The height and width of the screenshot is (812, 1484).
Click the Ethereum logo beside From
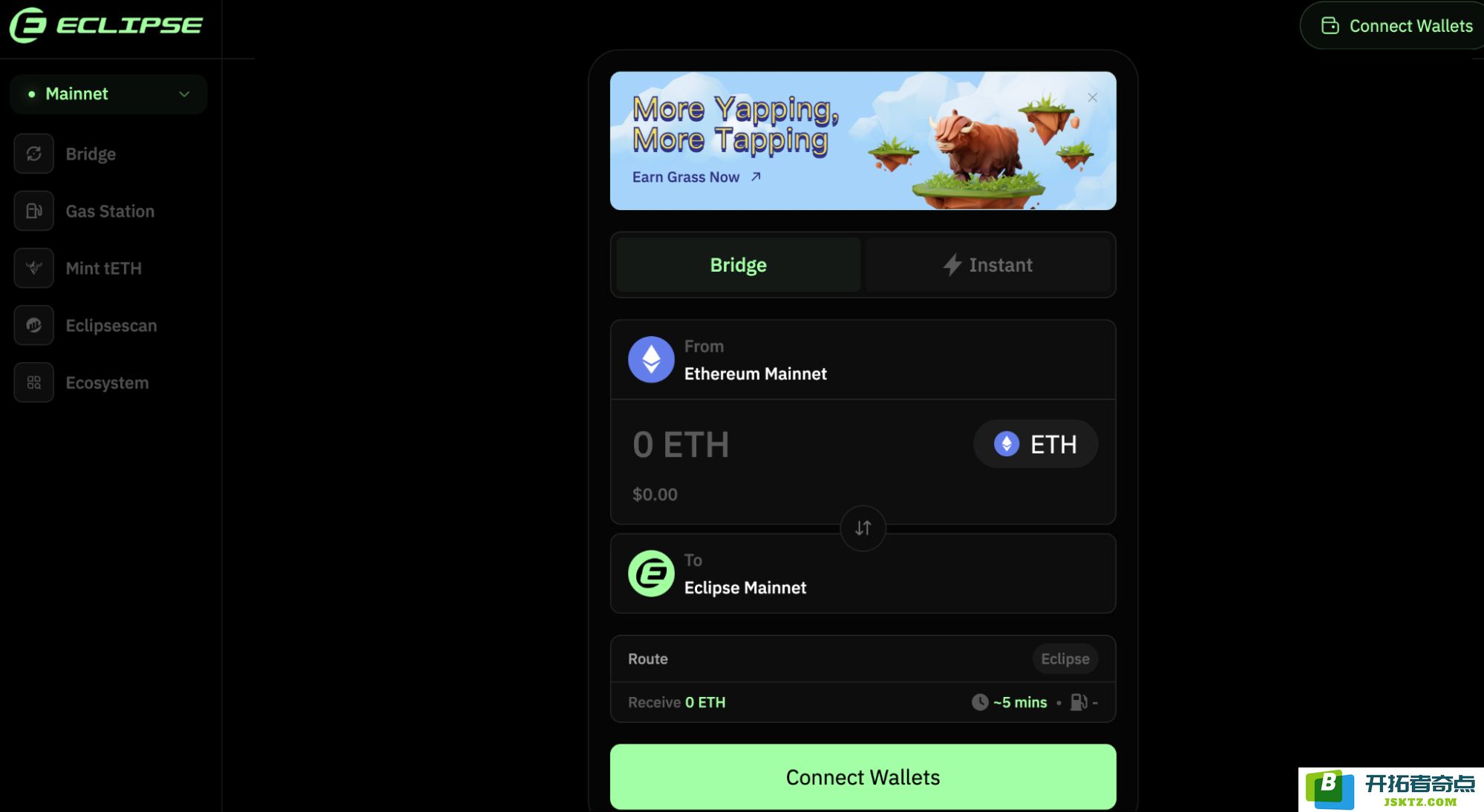[x=651, y=359]
